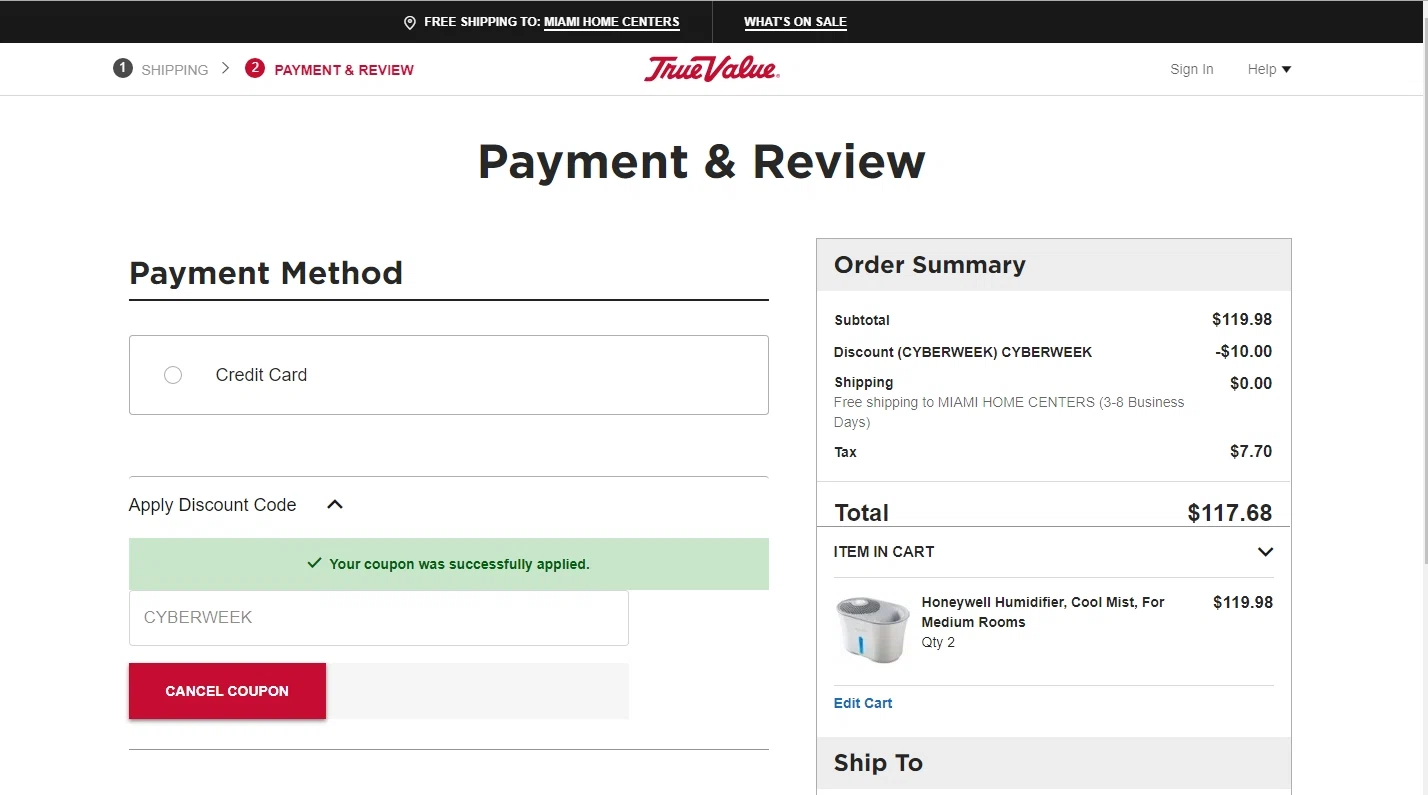Image resolution: width=1428 pixels, height=795 pixels.
Task: Change store via Miami Home Centers link
Action: (x=612, y=22)
